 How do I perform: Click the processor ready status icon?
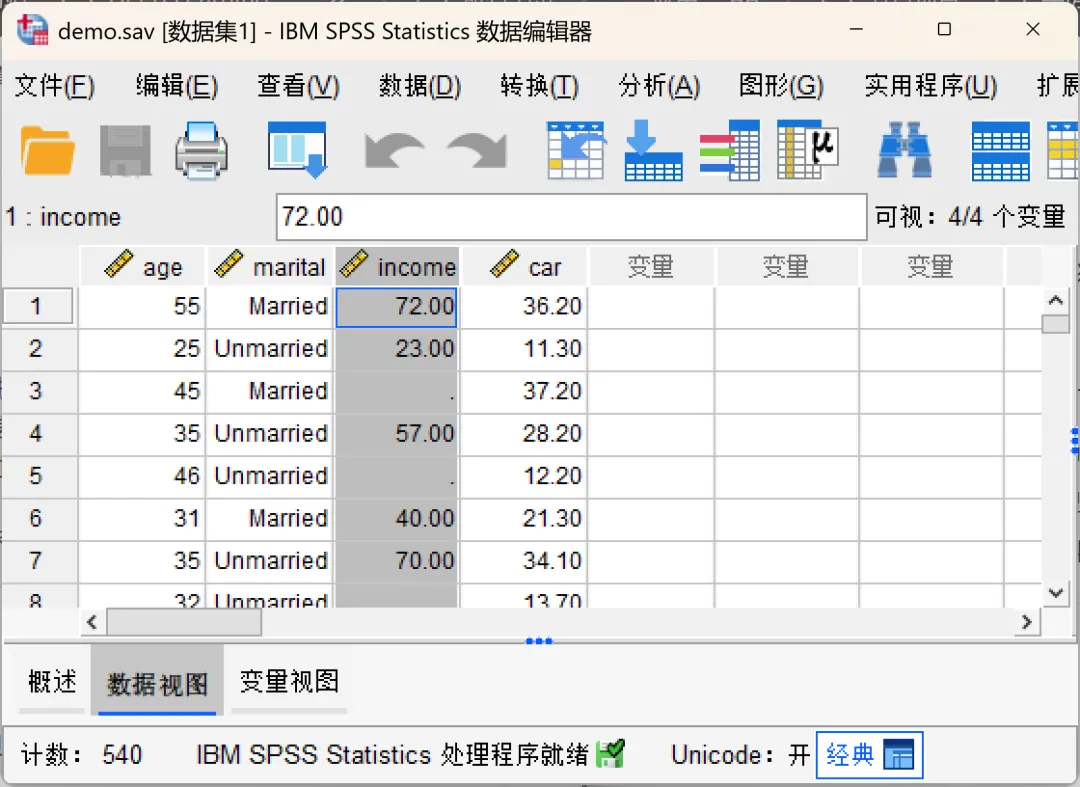tap(610, 754)
